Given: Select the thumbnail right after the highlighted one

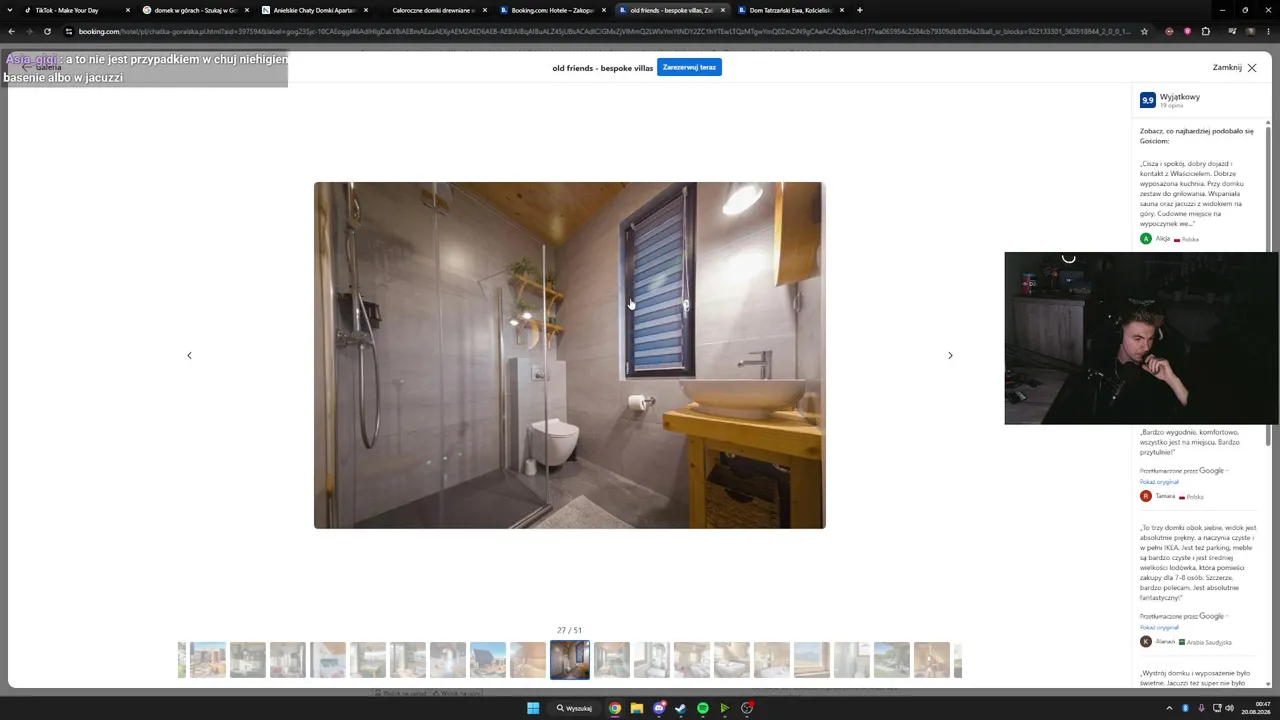Looking at the screenshot, I should pos(611,660).
